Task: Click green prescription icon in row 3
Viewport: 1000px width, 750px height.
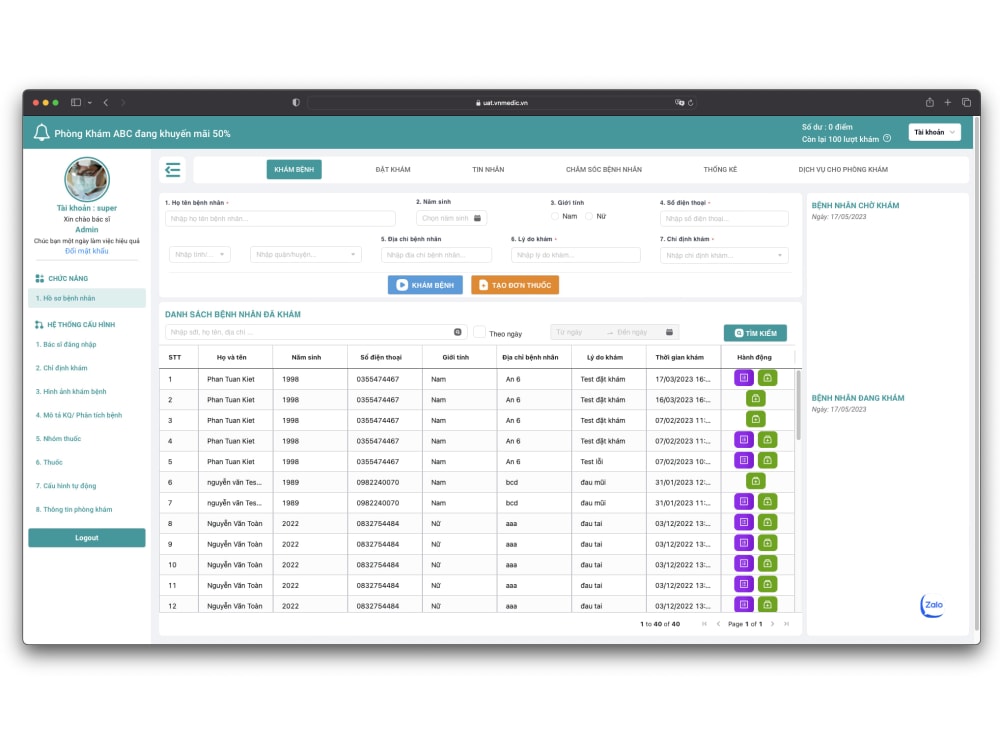Action: (x=756, y=419)
